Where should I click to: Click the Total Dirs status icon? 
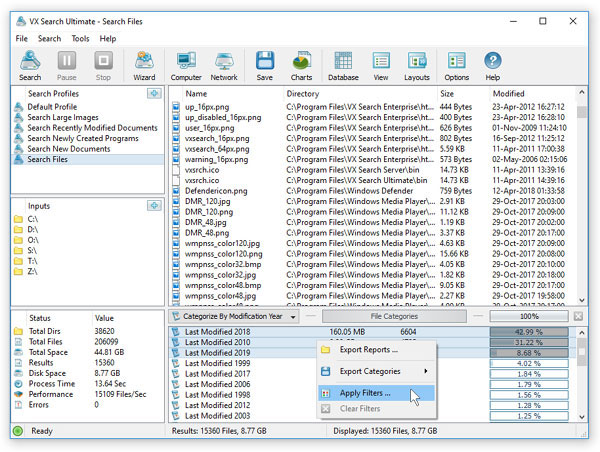pos(18,331)
